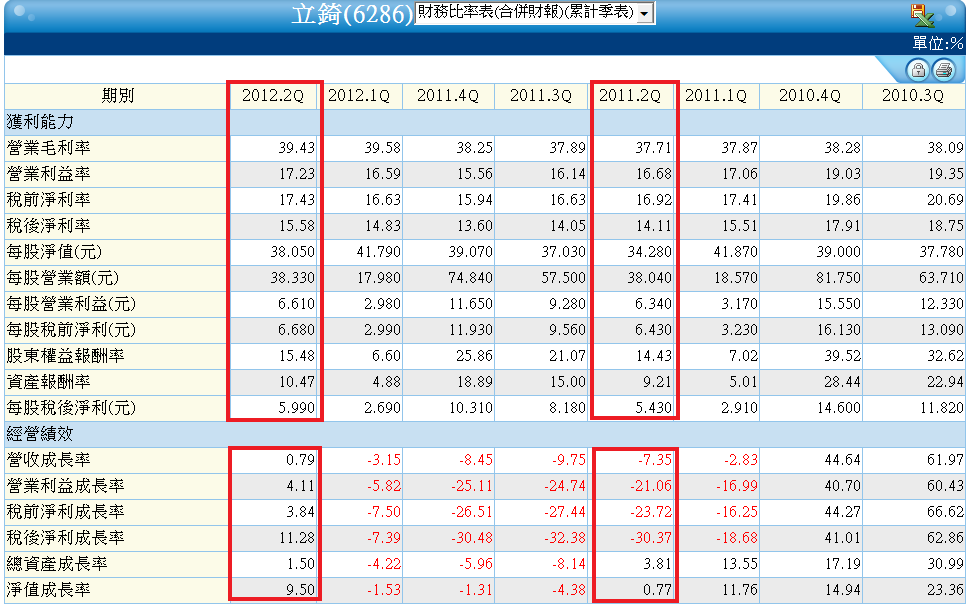Click 38.050 in the 每股淨值(元) row

(293, 251)
